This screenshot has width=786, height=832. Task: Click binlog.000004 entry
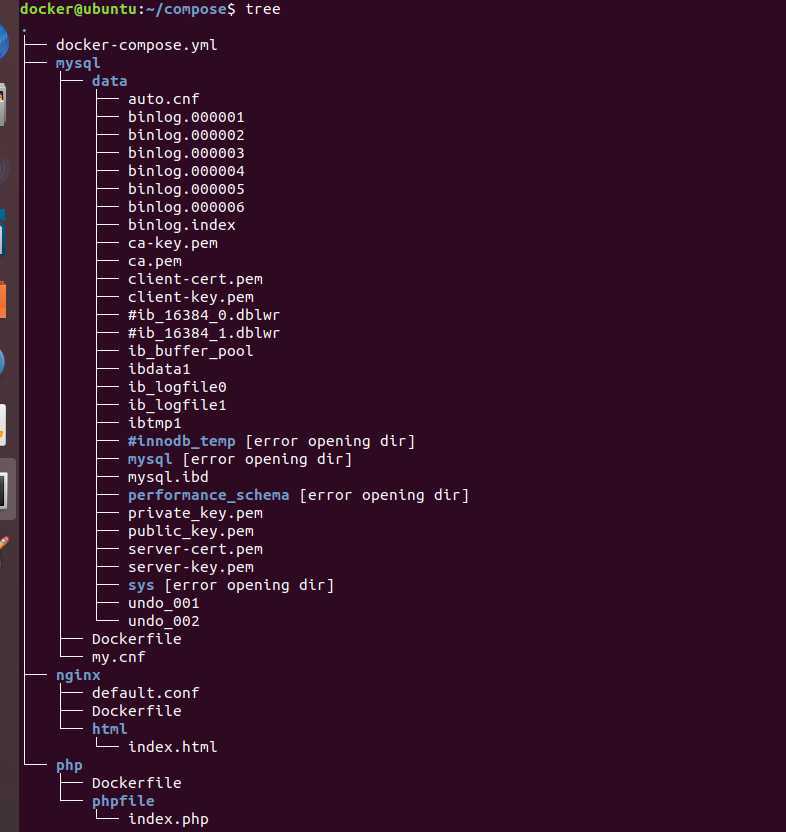(x=186, y=171)
